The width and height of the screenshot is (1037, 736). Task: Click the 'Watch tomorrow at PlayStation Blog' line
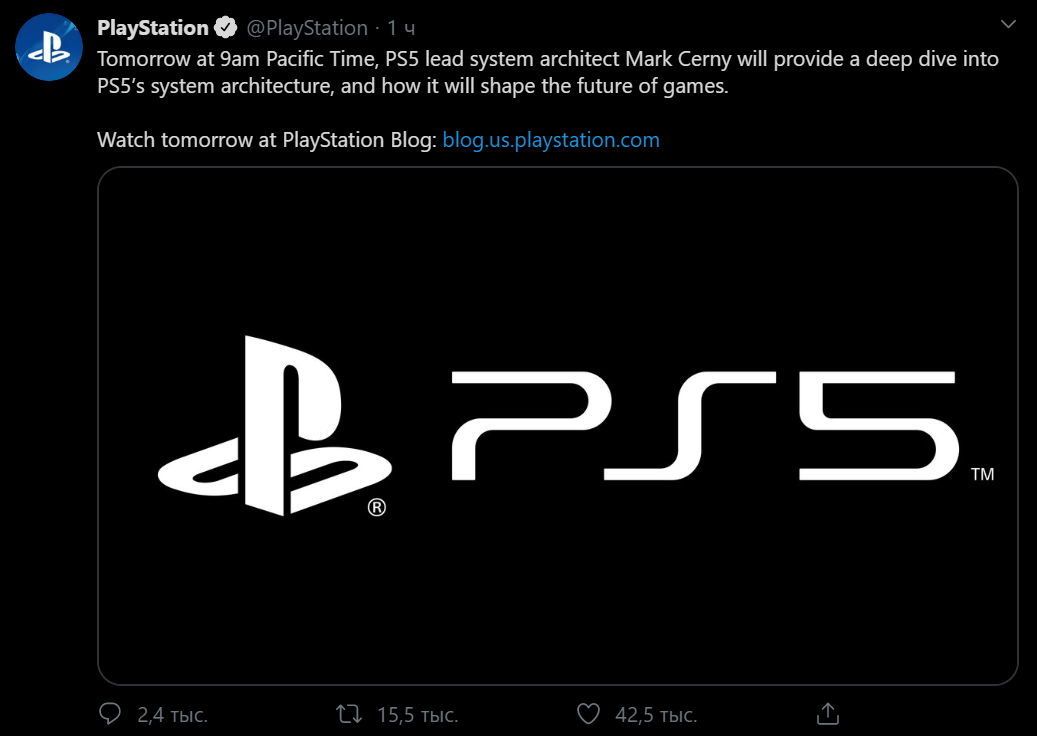(x=266, y=140)
